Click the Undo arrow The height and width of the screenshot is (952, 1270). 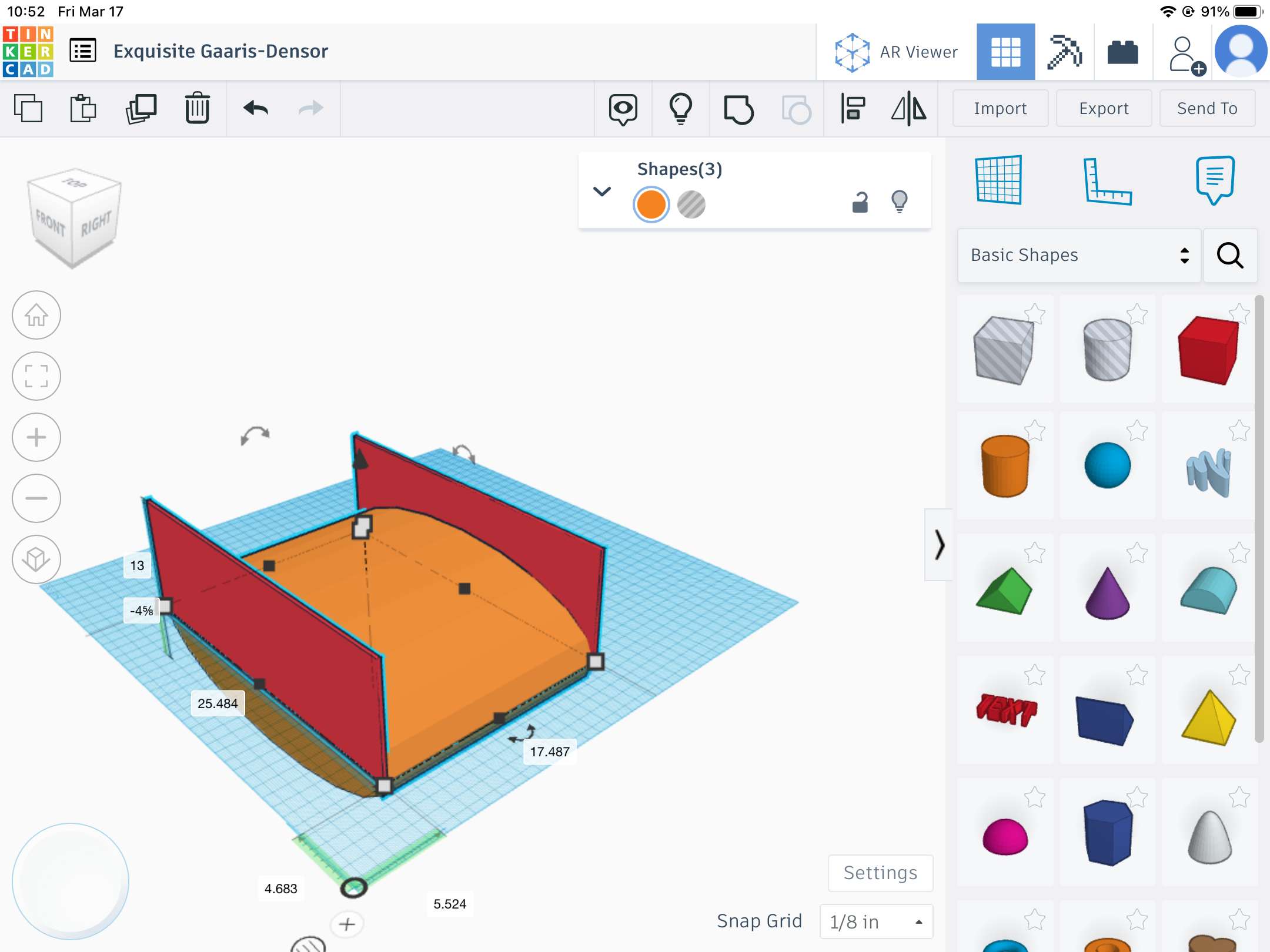point(256,109)
